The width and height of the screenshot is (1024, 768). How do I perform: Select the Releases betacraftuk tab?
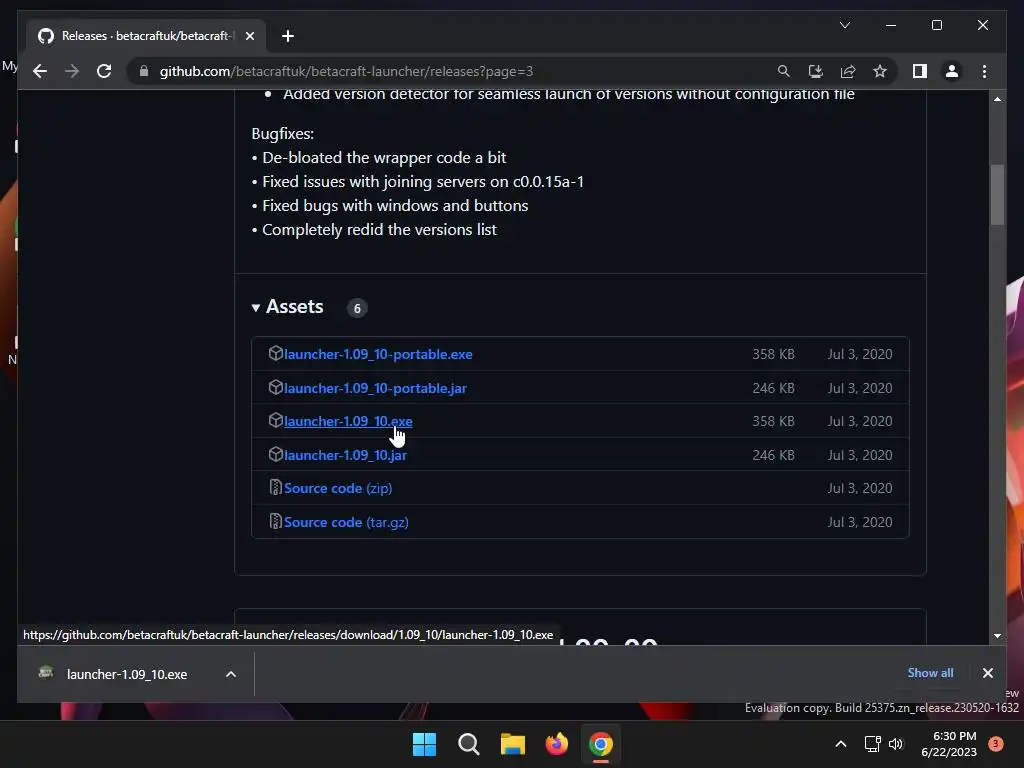(146, 36)
